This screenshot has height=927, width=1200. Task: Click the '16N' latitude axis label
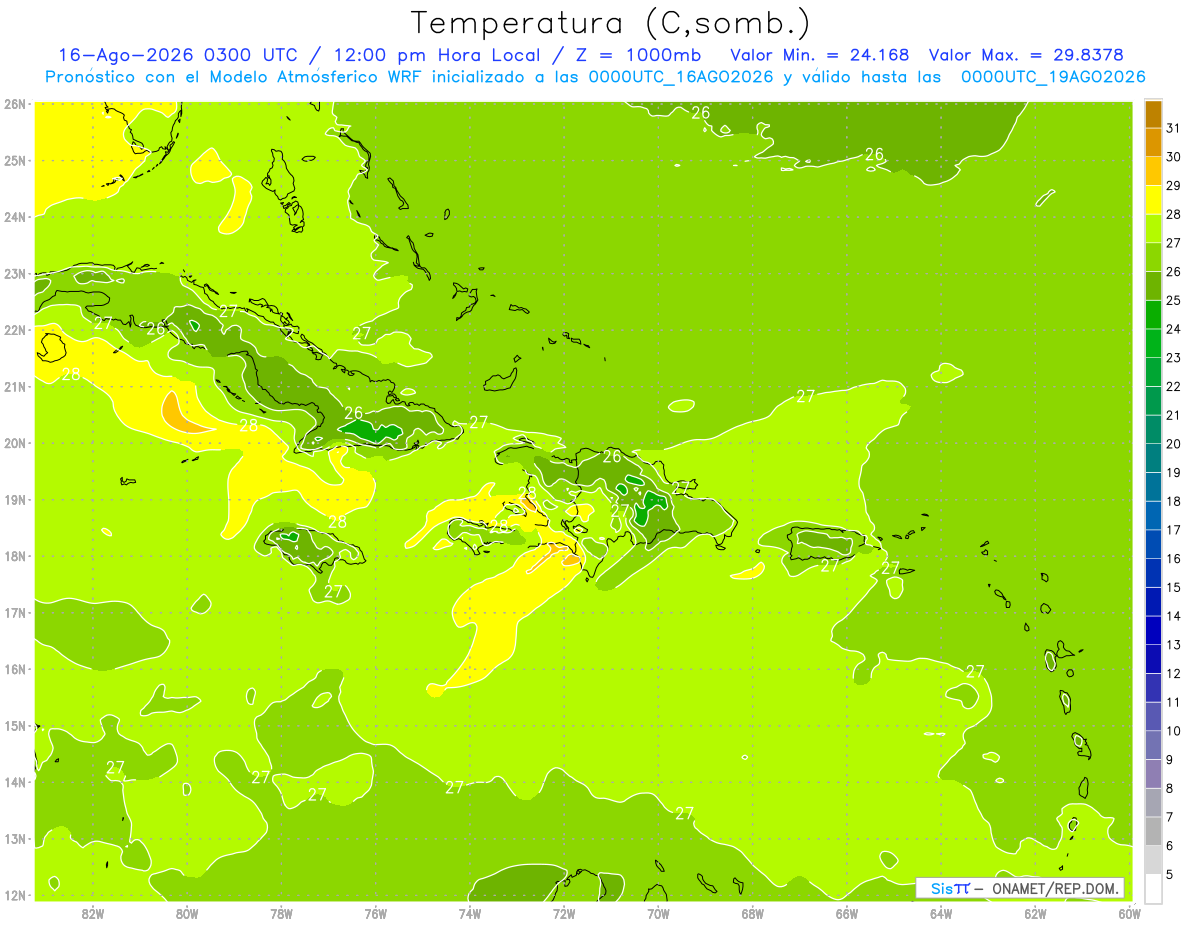15,669
